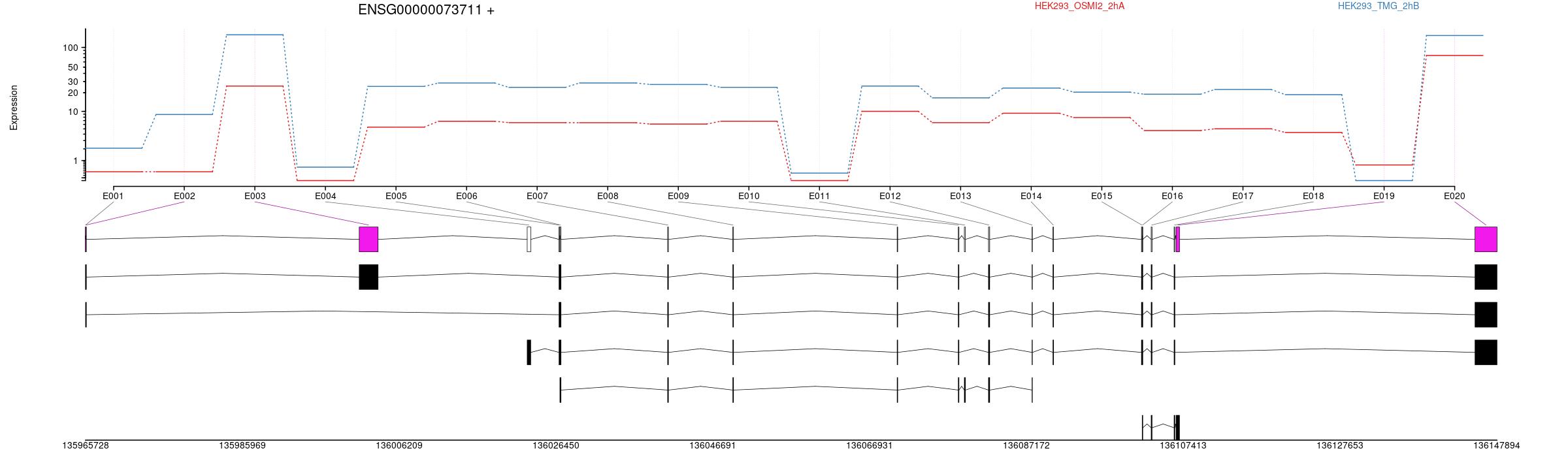Click the gene title ENSG00000073711 +
Screen dimensions: 1568x457
click(426, 10)
